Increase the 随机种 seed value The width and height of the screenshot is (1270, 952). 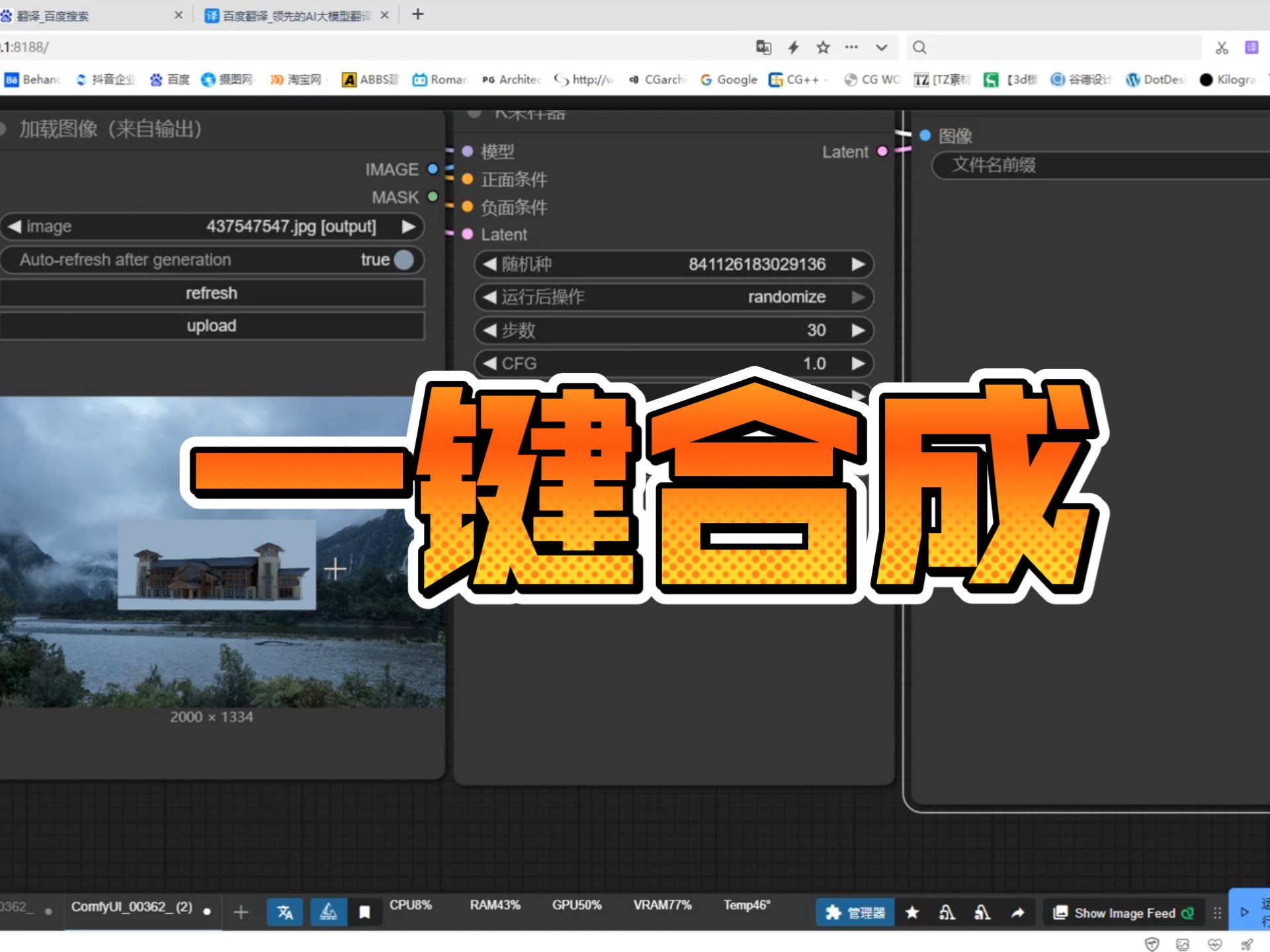pyautogui.click(x=858, y=264)
